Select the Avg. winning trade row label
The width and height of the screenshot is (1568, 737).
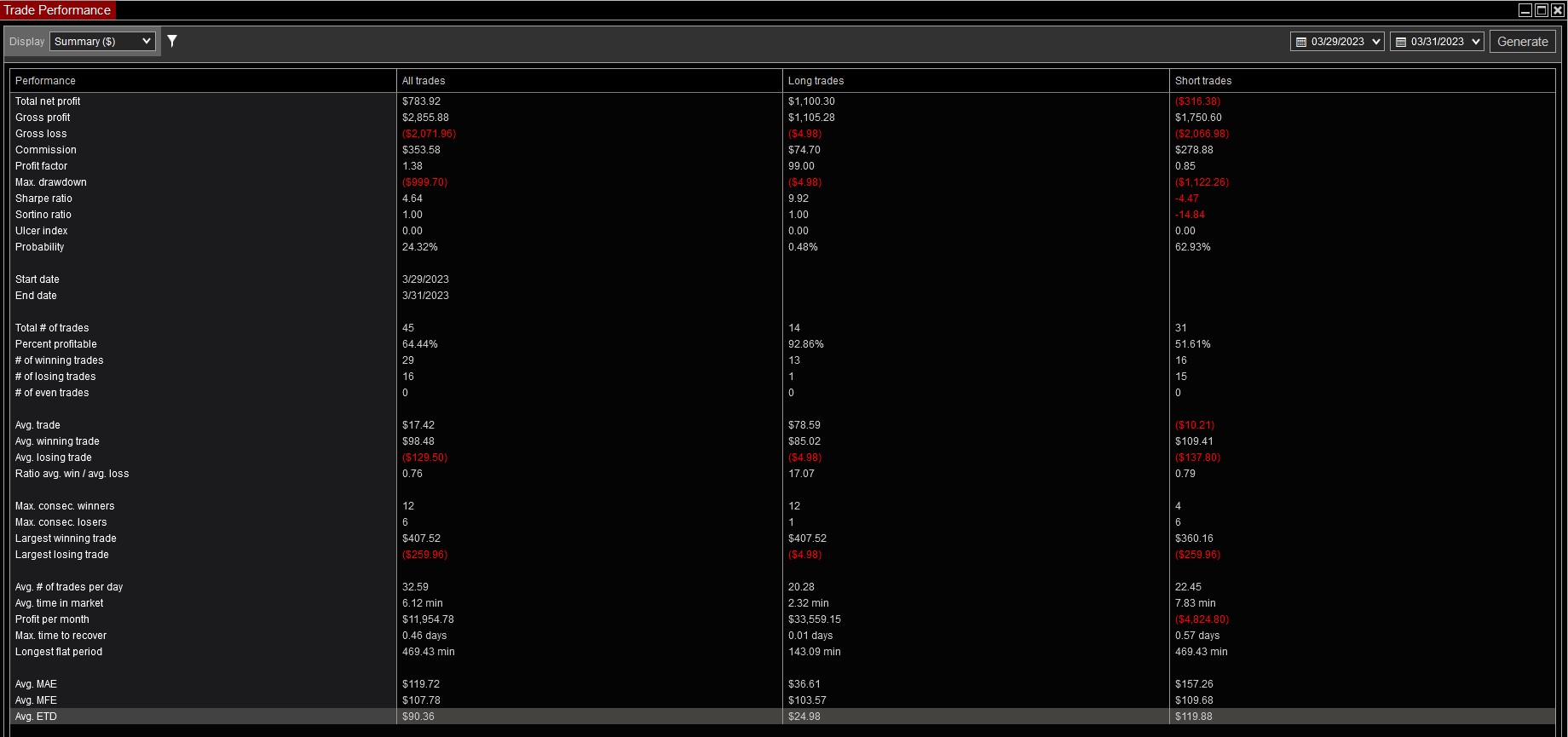point(57,441)
